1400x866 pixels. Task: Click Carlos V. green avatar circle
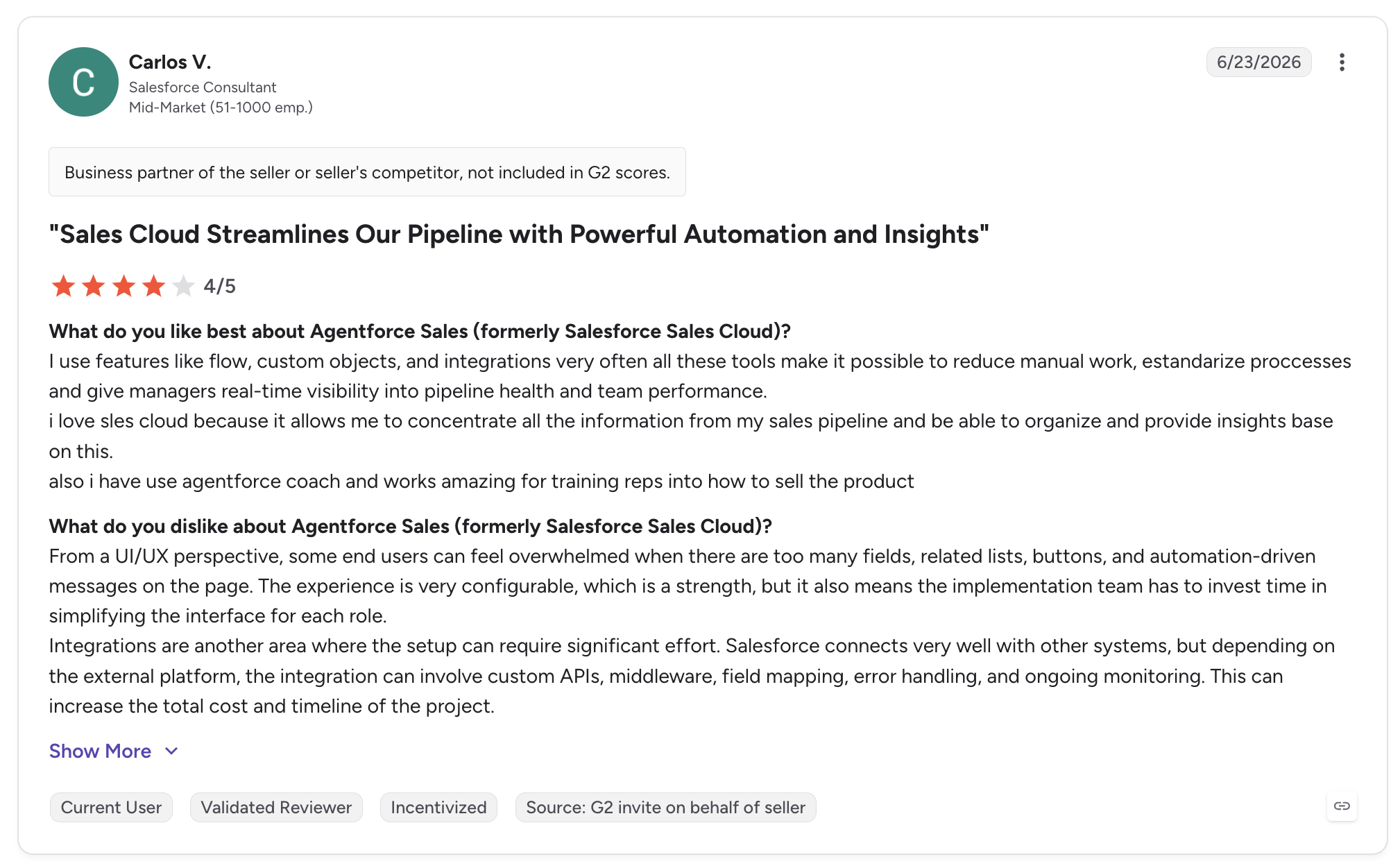83,82
